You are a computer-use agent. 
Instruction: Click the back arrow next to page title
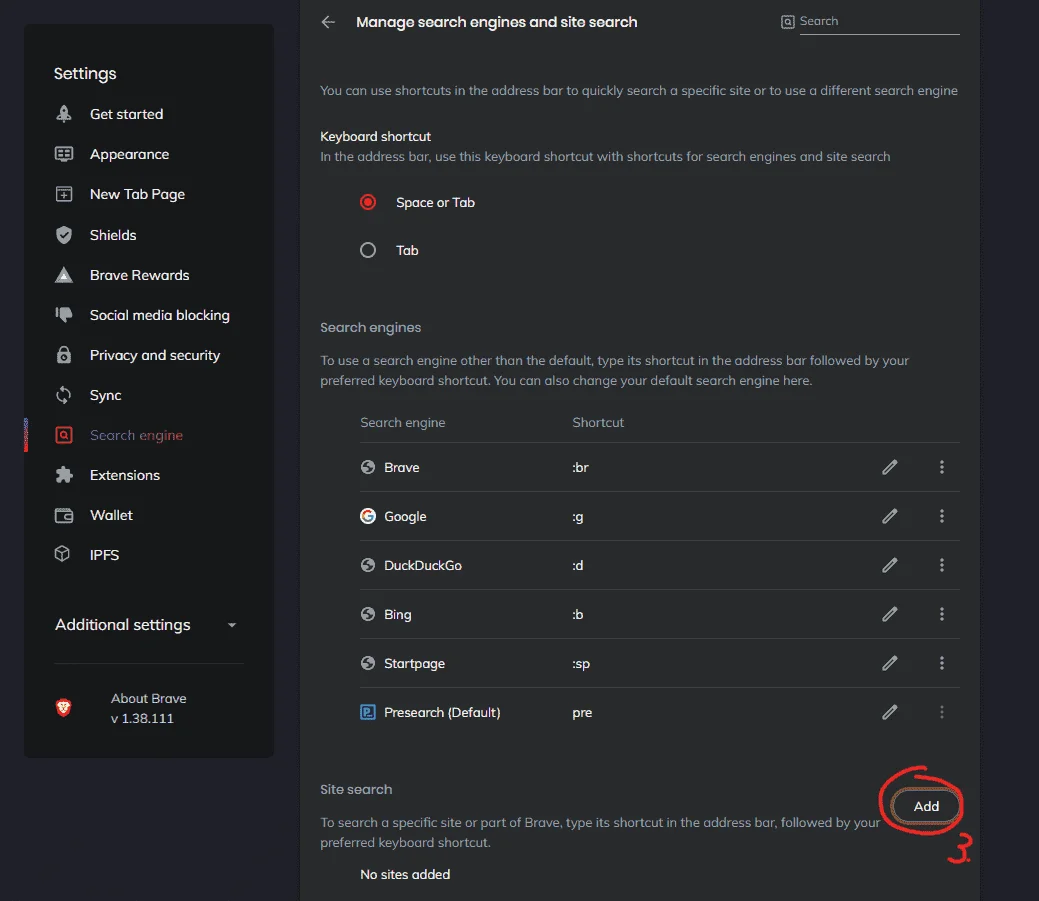(328, 22)
